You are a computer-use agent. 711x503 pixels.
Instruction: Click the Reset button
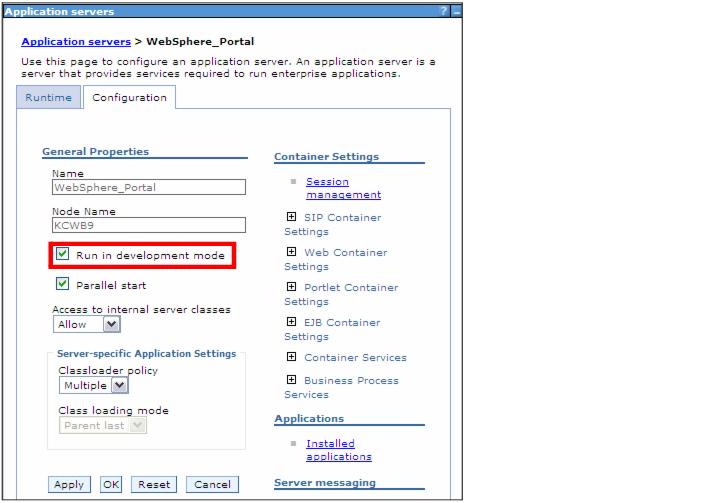[x=154, y=484]
